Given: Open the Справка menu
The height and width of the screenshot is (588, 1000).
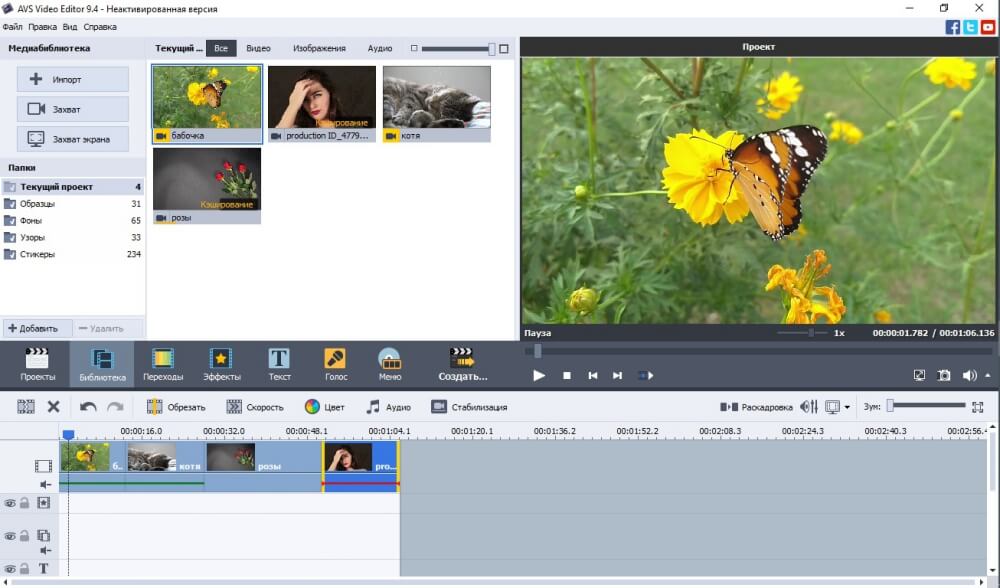Looking at the screenshot, I should point(99,27).
